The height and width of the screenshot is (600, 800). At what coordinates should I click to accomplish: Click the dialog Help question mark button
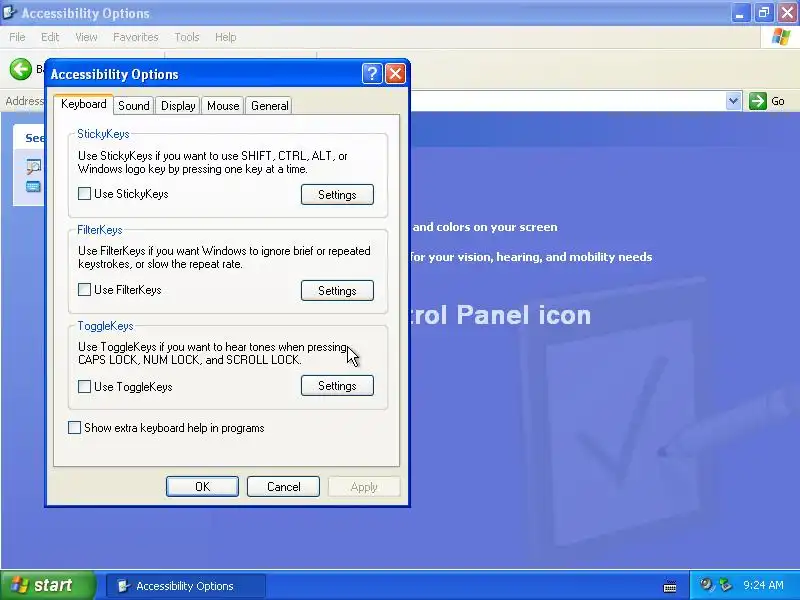372,74
